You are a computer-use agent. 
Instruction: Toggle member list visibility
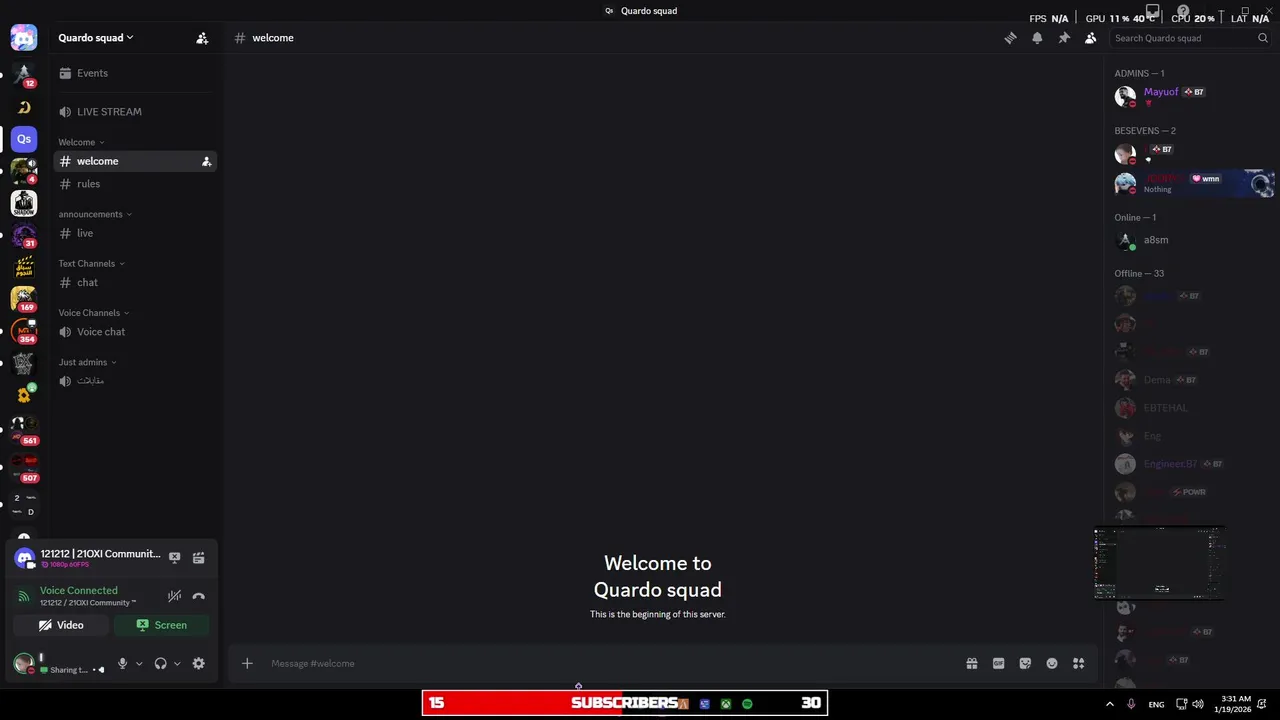(1091, 38)
